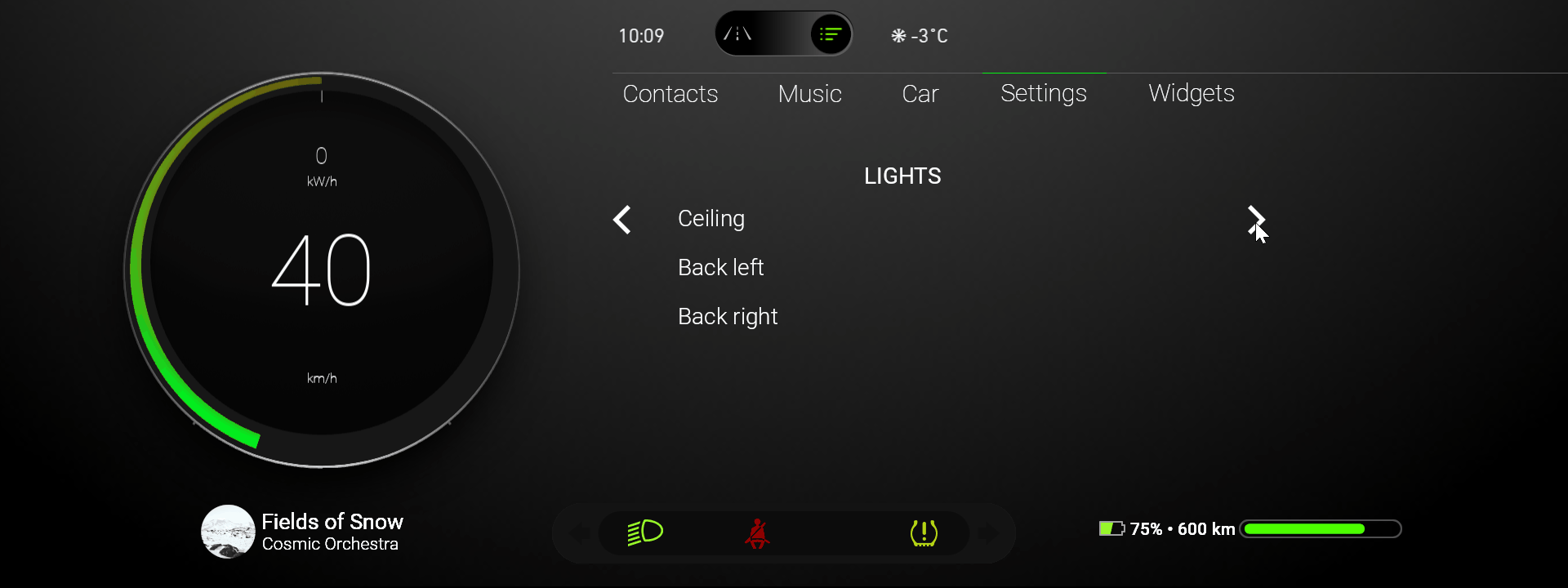Click the headlights indicator icon

point(645,532)
